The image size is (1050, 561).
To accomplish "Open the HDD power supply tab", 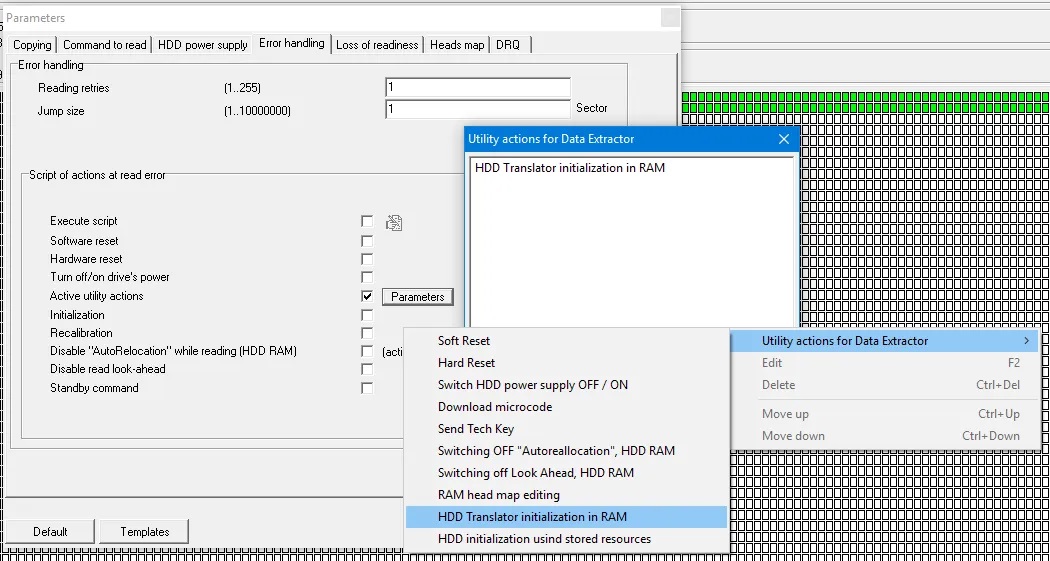I will [x=203, y=45].
